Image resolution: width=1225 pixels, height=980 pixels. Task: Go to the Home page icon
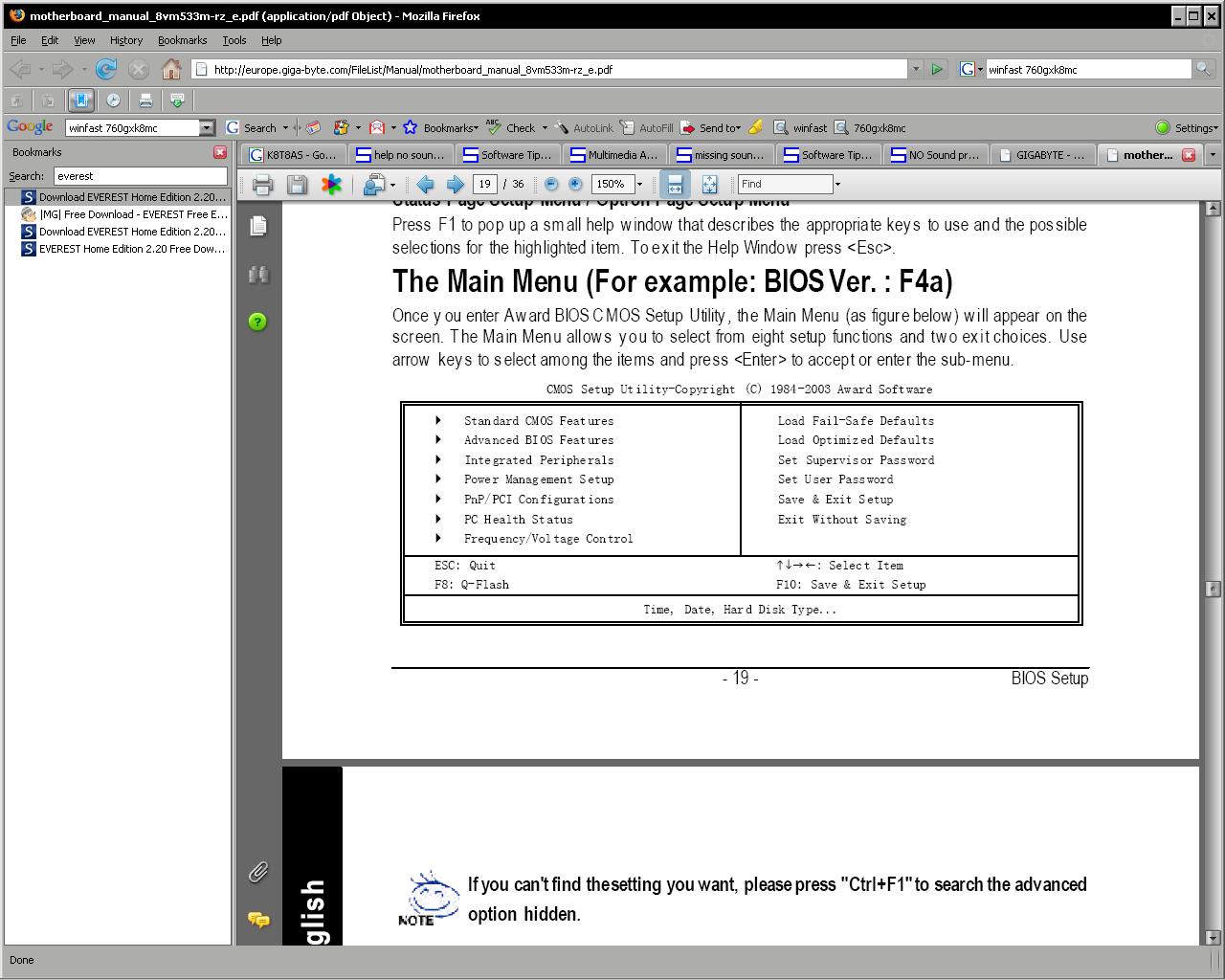click(x=171, y=69)
